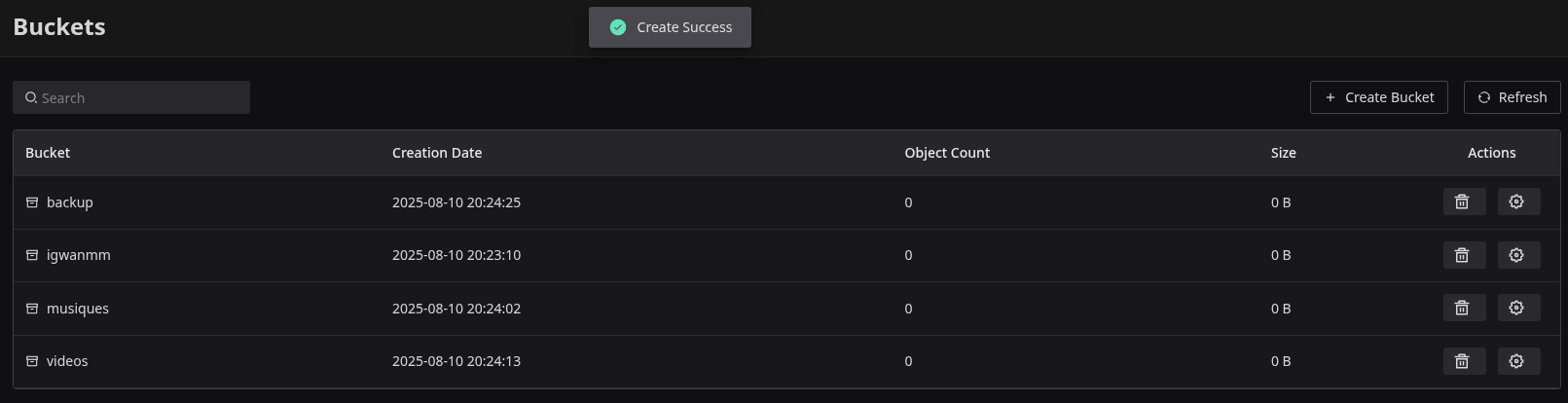Click the Bucket column header
1568x403 pixels.
tap(48, 153)
